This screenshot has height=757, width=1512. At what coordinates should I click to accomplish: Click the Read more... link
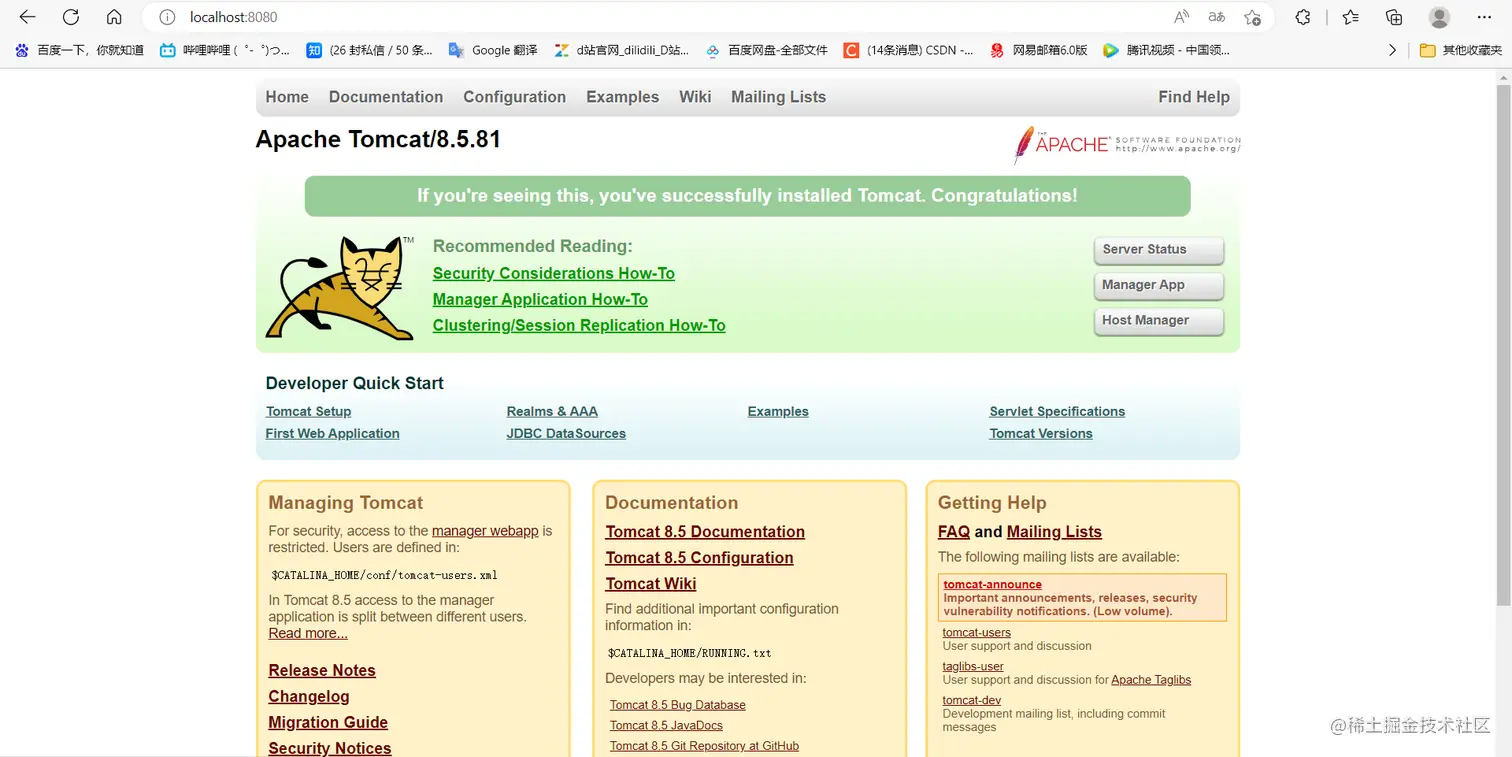click(308, 633)
